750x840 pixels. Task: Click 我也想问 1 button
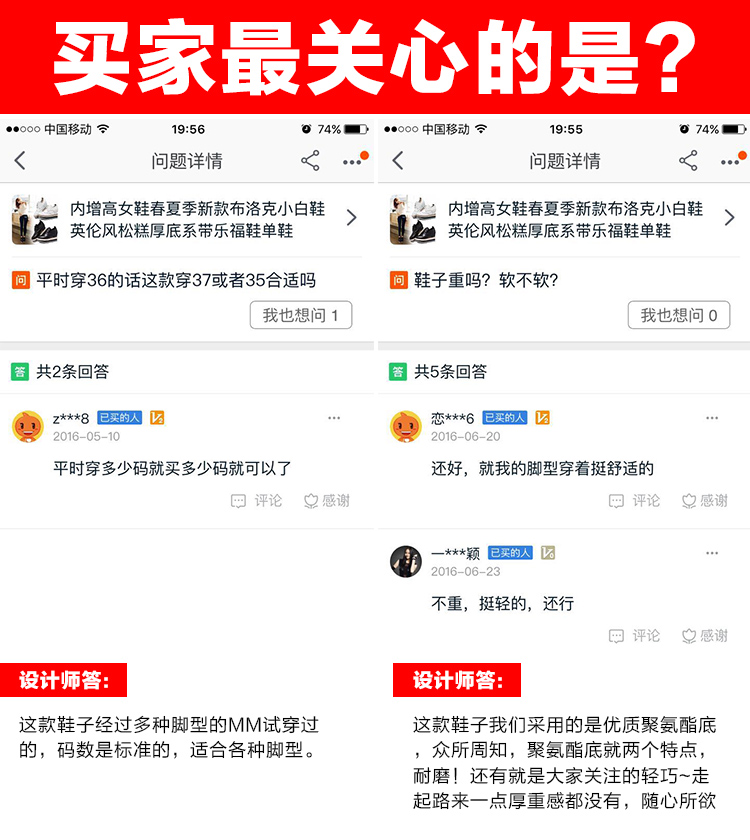301,315
